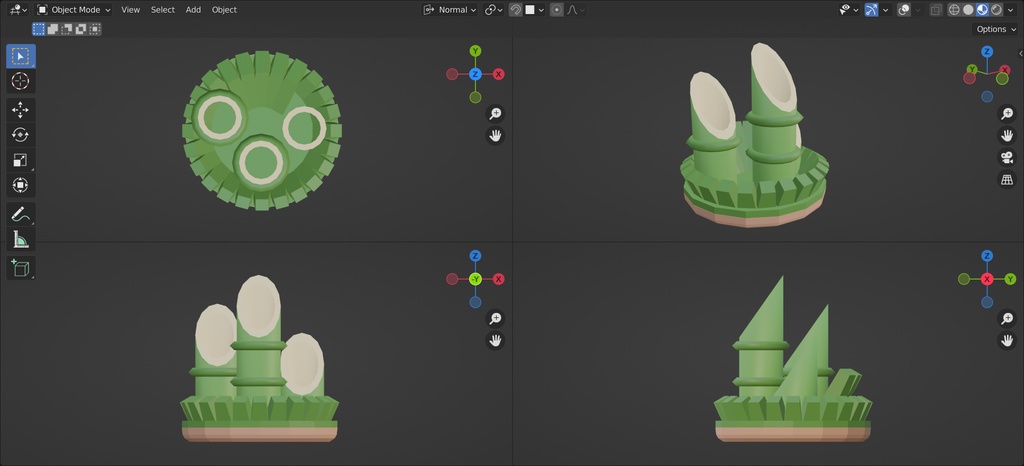
Task: Click zoom magnifier icon in right view viewport
Action: pyautogui.click(x=1006, y=318)
